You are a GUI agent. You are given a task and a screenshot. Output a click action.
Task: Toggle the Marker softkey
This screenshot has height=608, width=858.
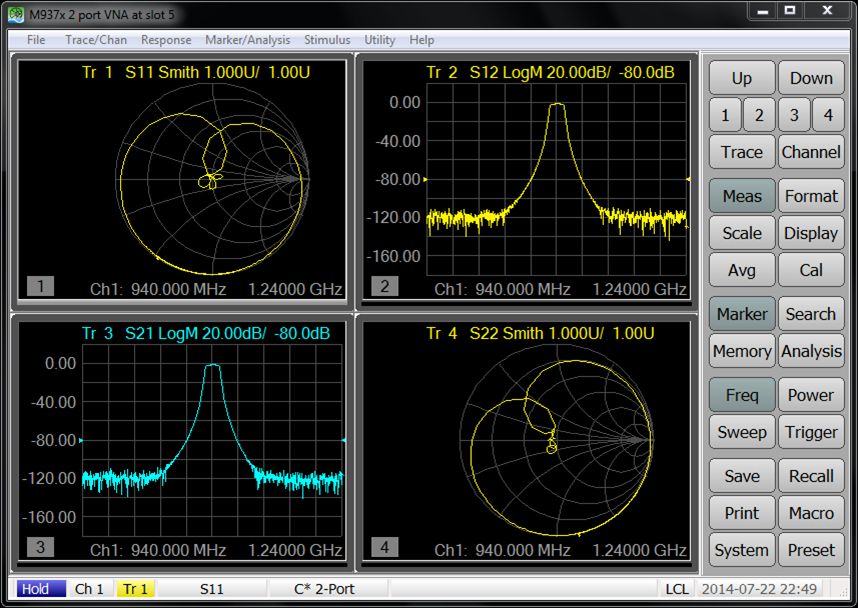[742, 314]
